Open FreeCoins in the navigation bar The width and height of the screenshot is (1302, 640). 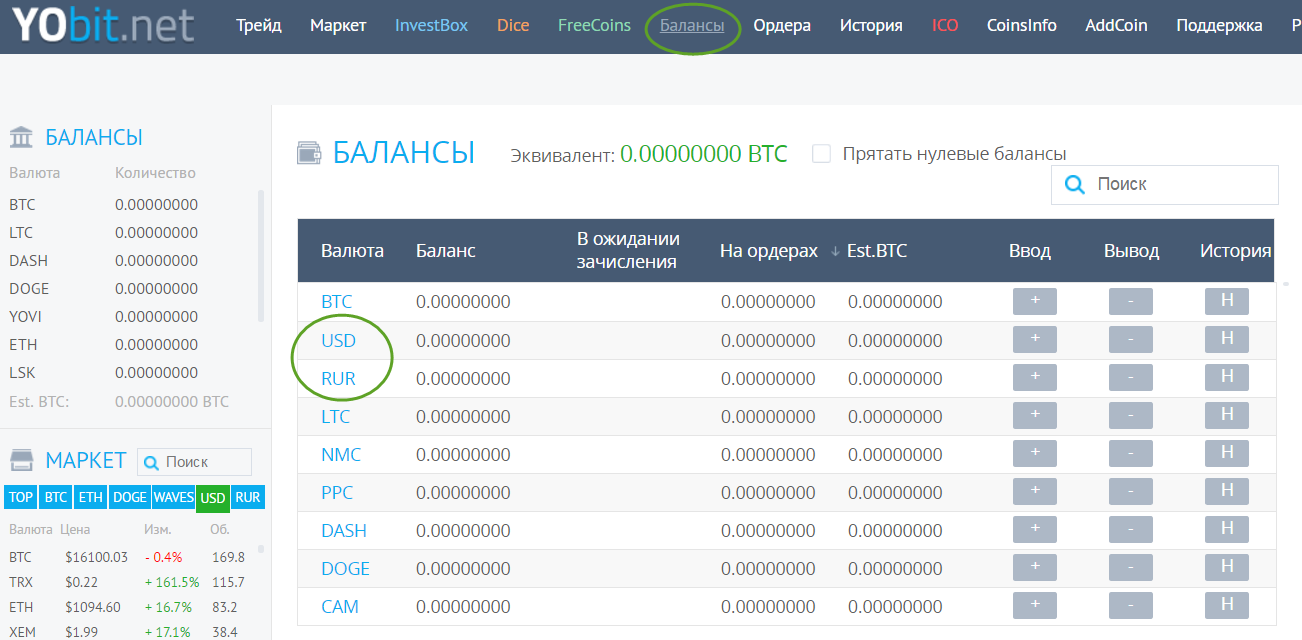pyautogui.click(x=594, y=25)
